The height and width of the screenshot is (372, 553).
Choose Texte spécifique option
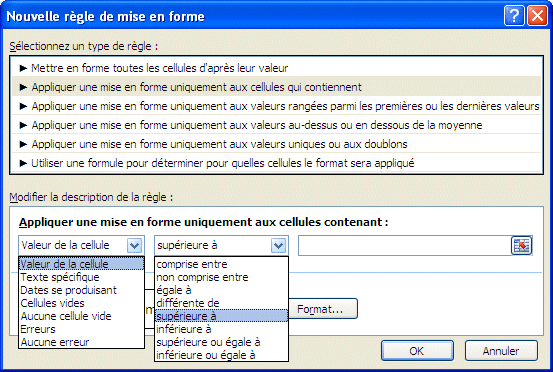pyautogui.click(x=81, y=277)
